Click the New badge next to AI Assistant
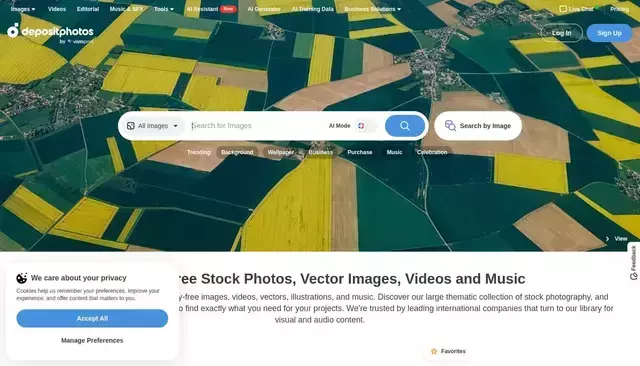Viewport: 640px width, 366px height. [x=228, y=9]
